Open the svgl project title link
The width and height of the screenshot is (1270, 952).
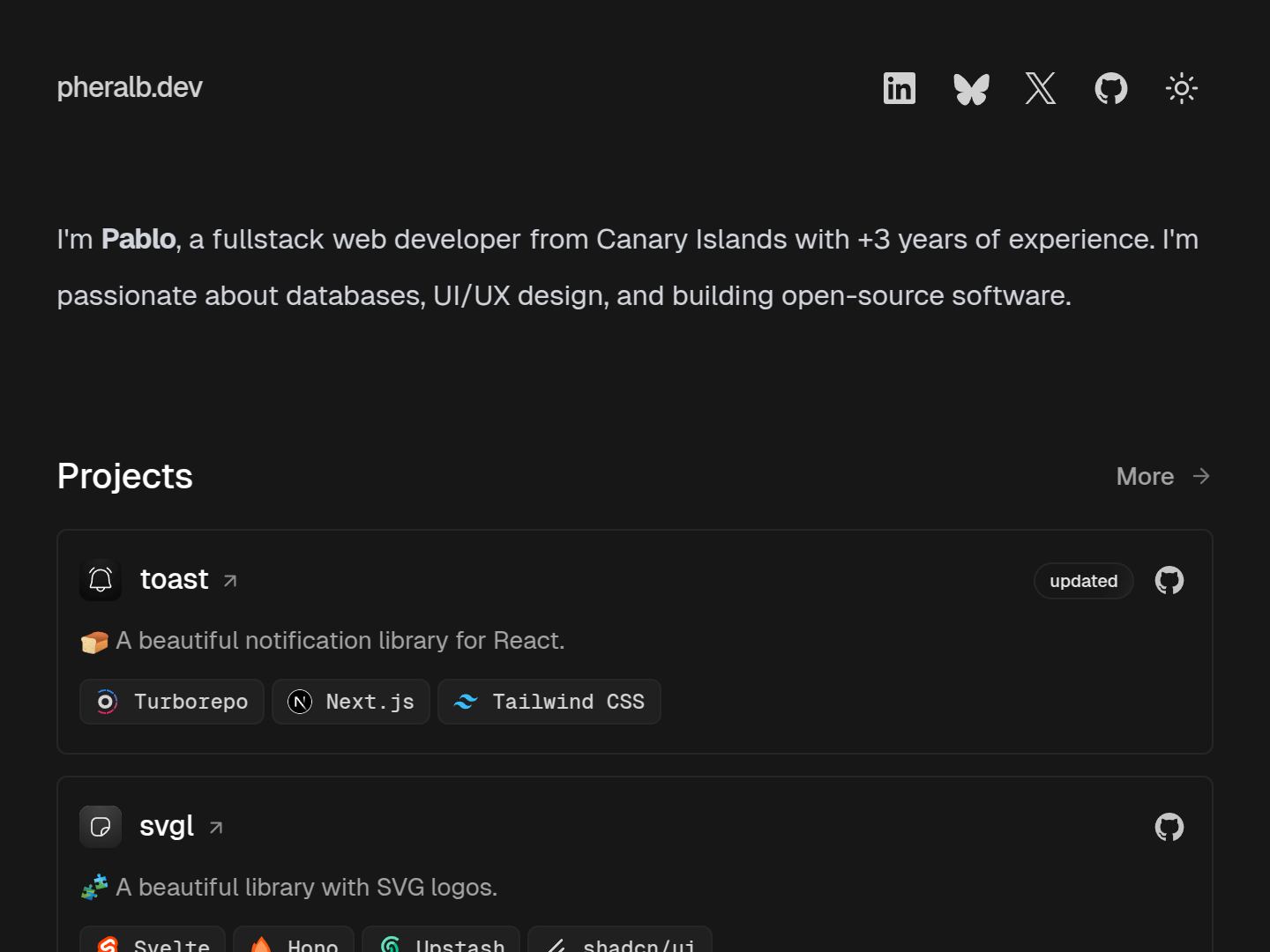167,826
